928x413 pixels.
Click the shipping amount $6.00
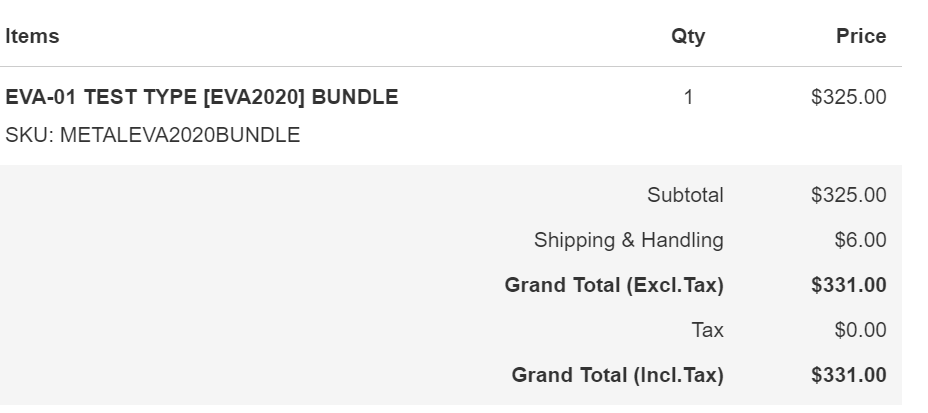pos(861,240)
